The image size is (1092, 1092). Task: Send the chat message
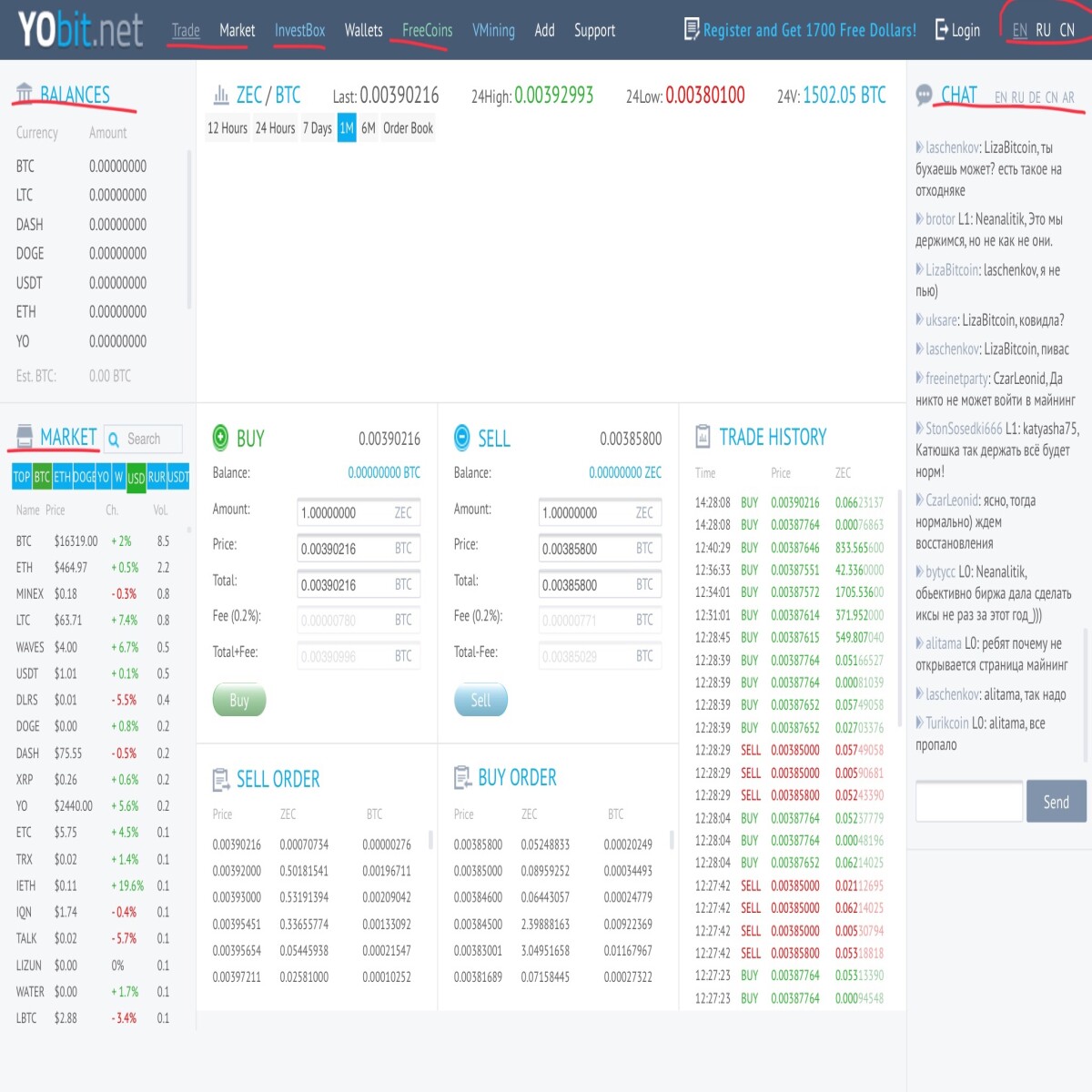1057,802
